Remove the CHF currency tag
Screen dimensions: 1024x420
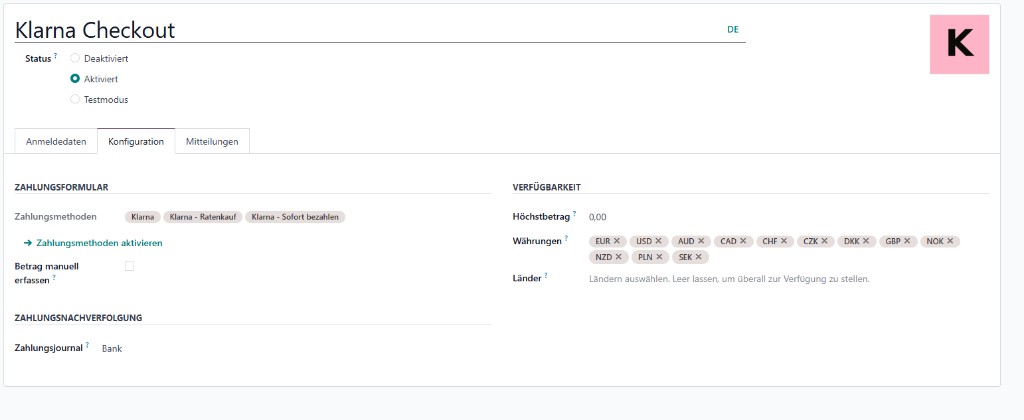click(x=784, y=241)
